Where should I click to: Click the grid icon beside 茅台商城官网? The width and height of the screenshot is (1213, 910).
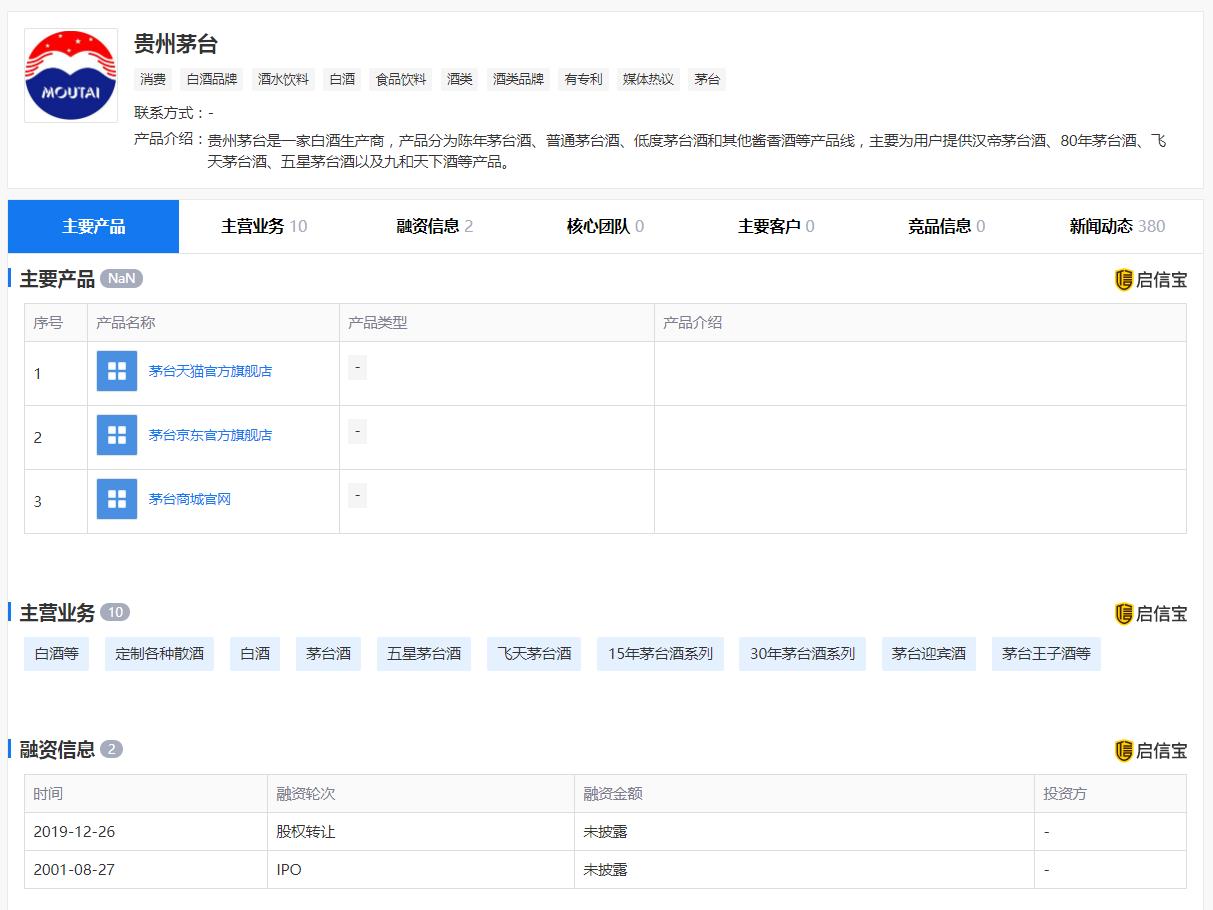pos(117,499)
